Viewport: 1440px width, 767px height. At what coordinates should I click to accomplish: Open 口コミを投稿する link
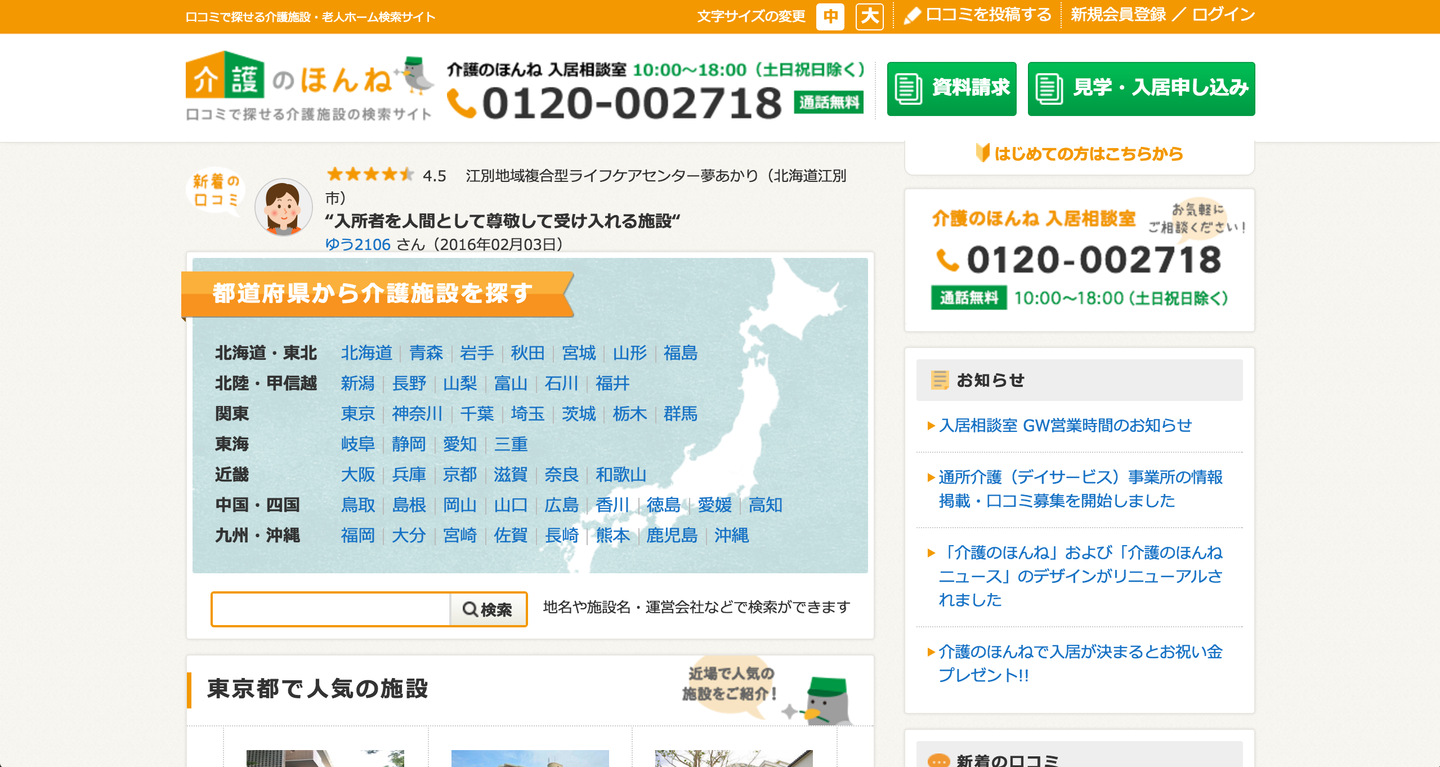[x=988, y=15]
